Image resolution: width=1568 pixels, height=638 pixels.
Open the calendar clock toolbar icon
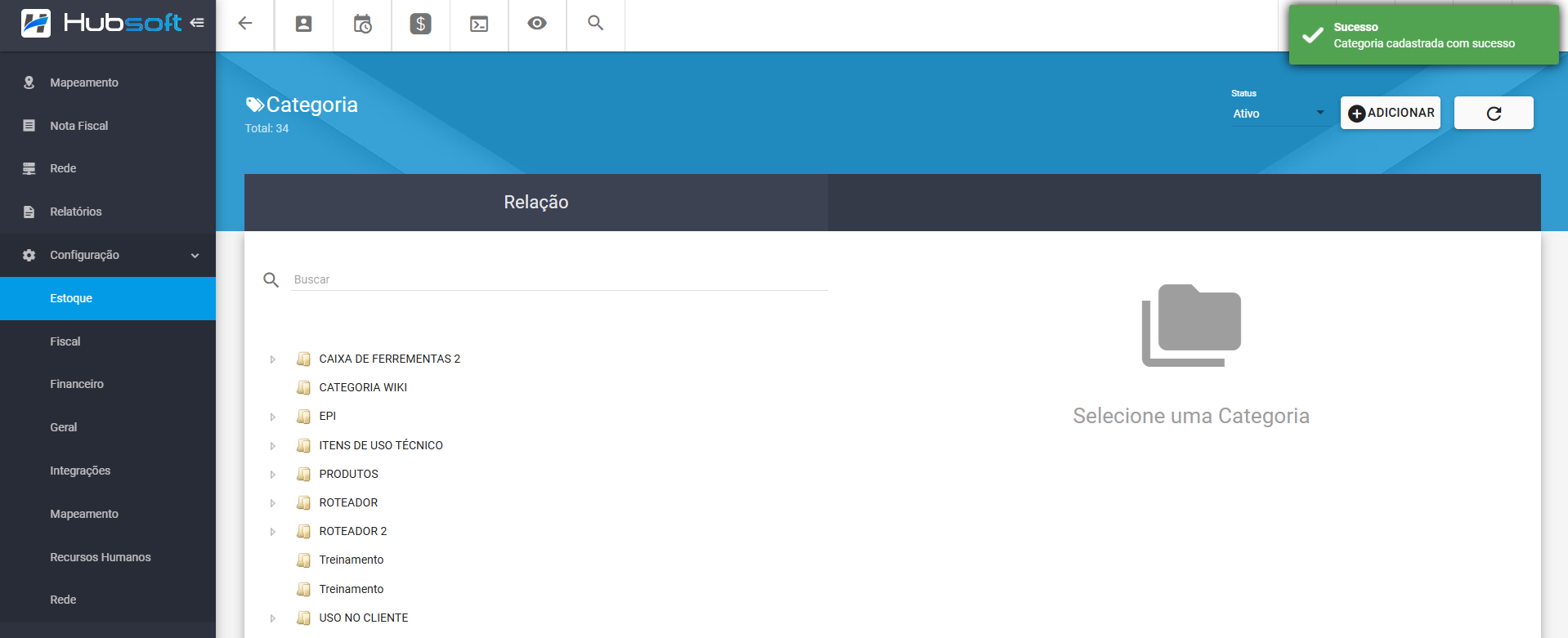click(362, 24)
